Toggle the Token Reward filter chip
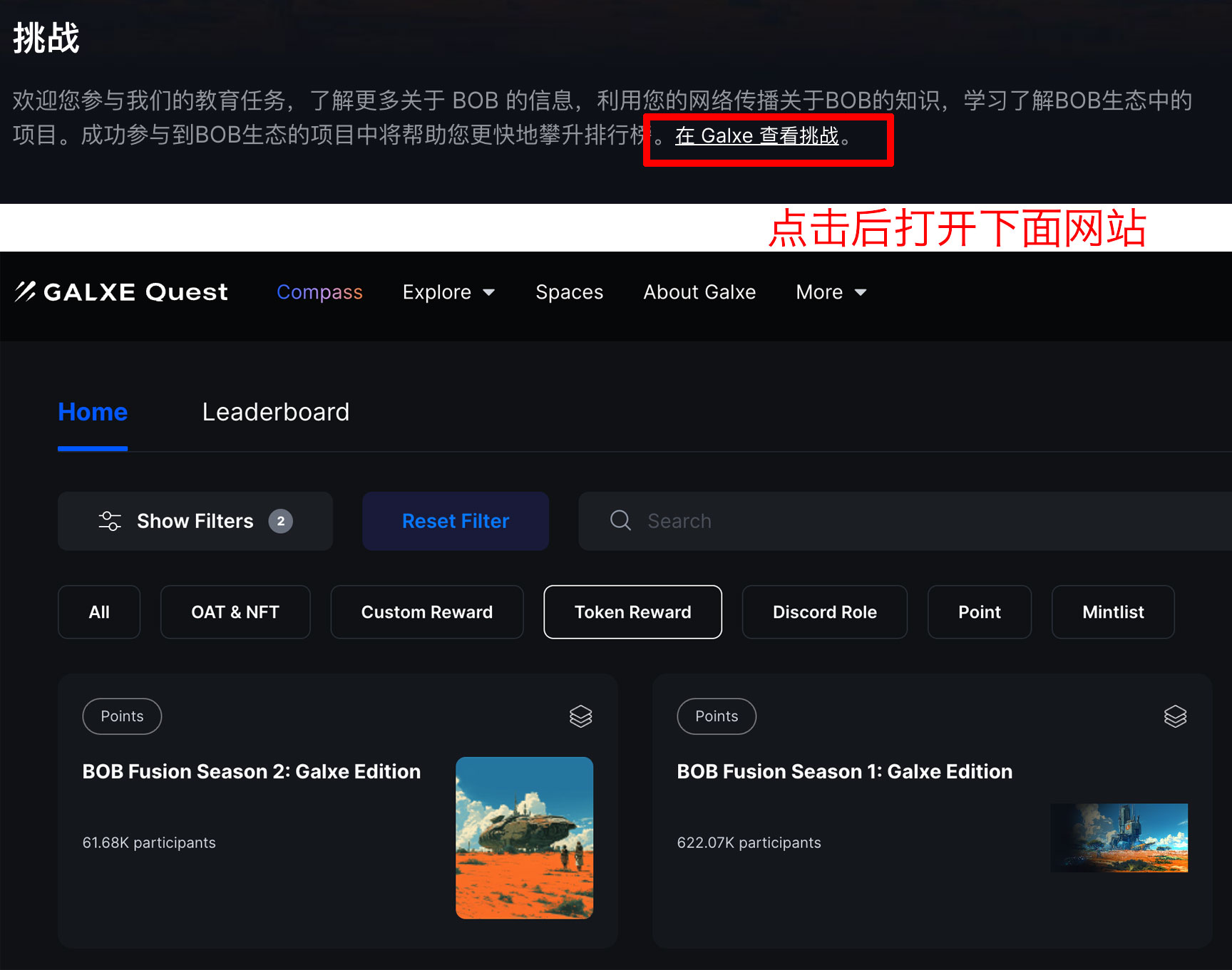The image size is (1232, 970). pos(633,612)
